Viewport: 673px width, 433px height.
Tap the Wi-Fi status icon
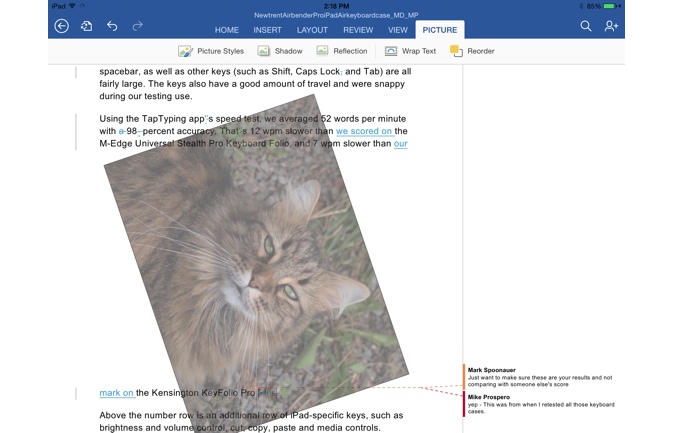[72, 6]
